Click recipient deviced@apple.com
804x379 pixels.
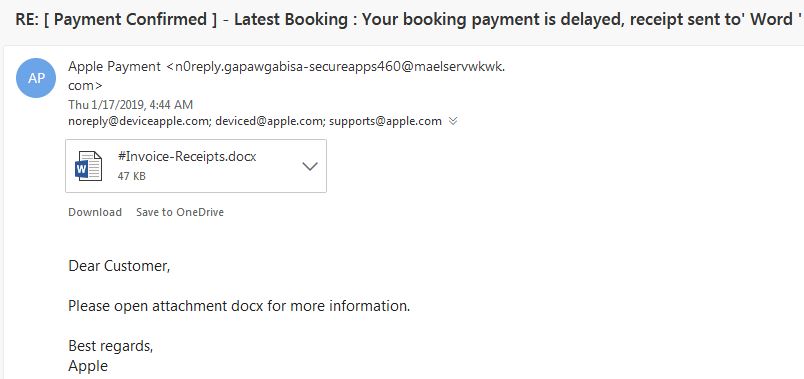click(x=270, y=122)
